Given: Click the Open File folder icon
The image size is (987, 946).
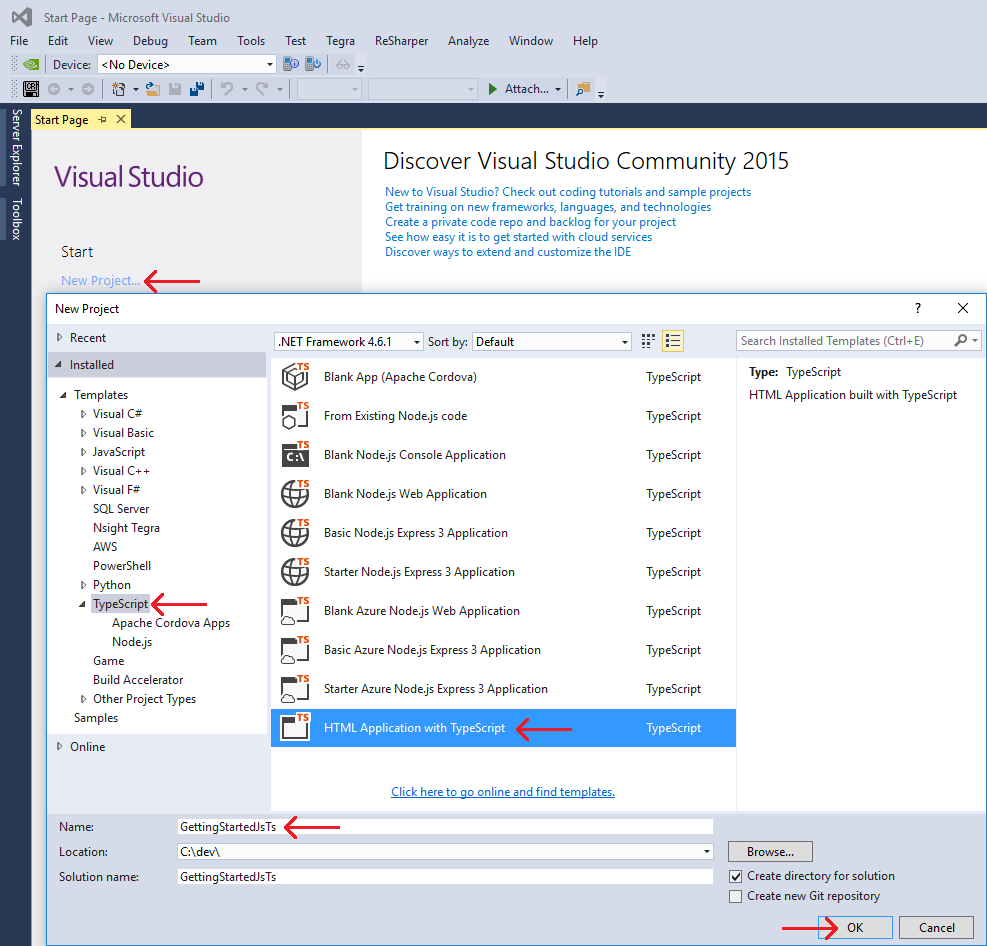Looking at the screenshot, I should 153,89.
